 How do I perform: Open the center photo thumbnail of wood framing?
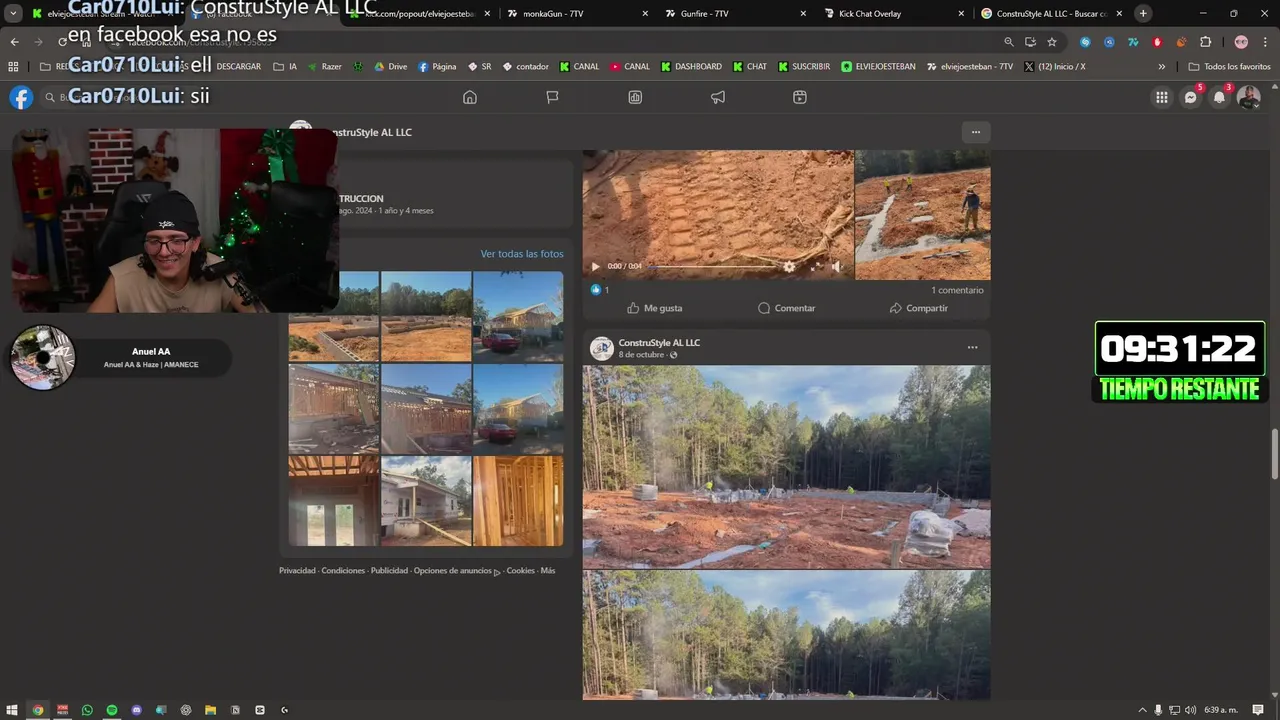point(426,408)
